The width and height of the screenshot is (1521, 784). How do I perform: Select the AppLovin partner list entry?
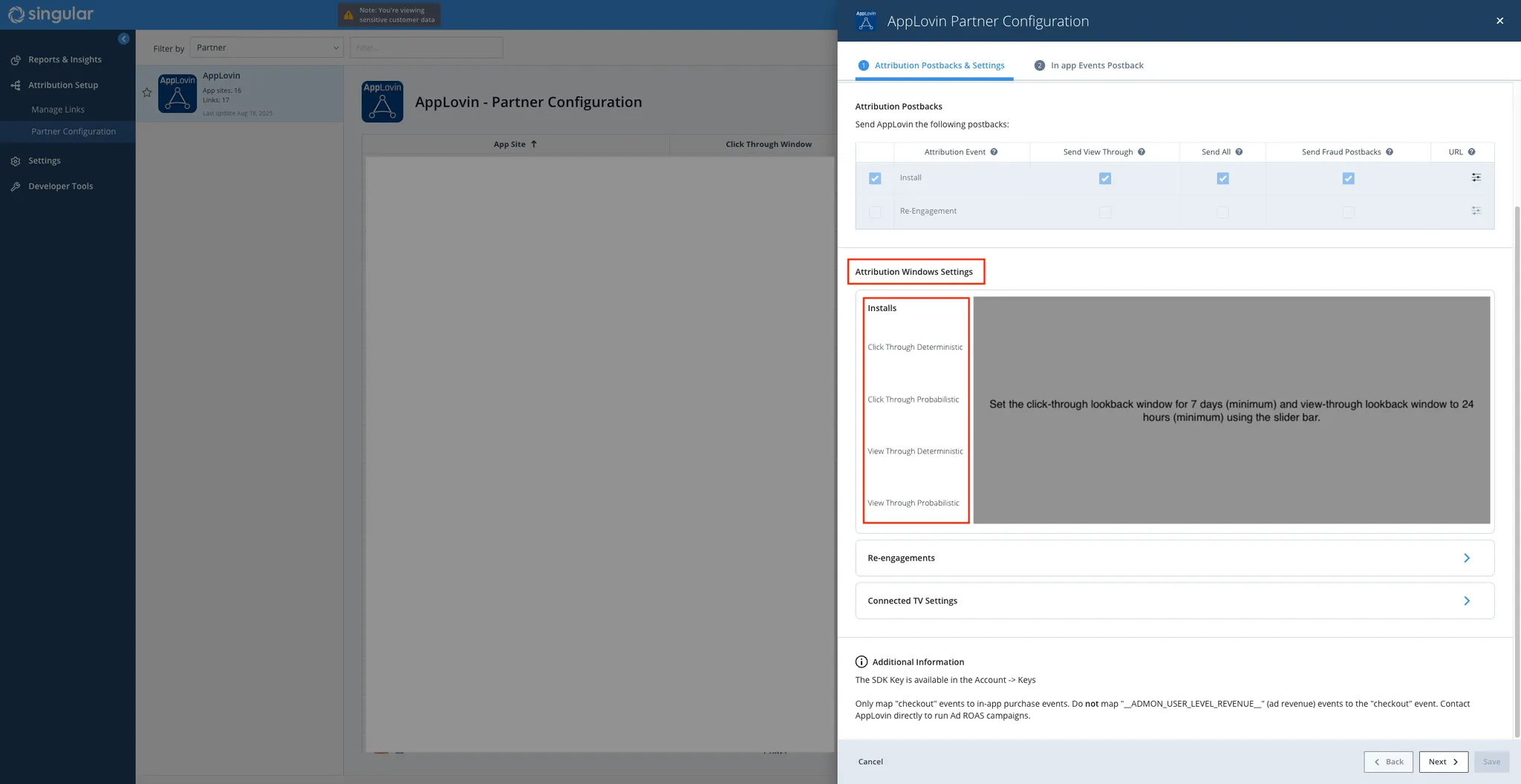240,94
